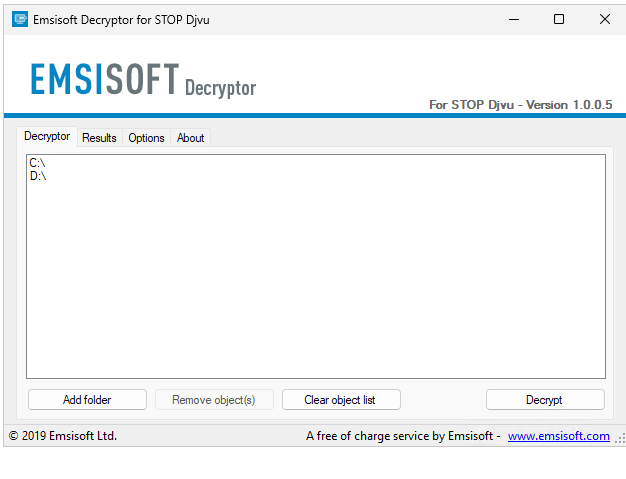Start decryption with the Decrypt button
The height and width of the screenshot is (479, 626).
point(544,400)
